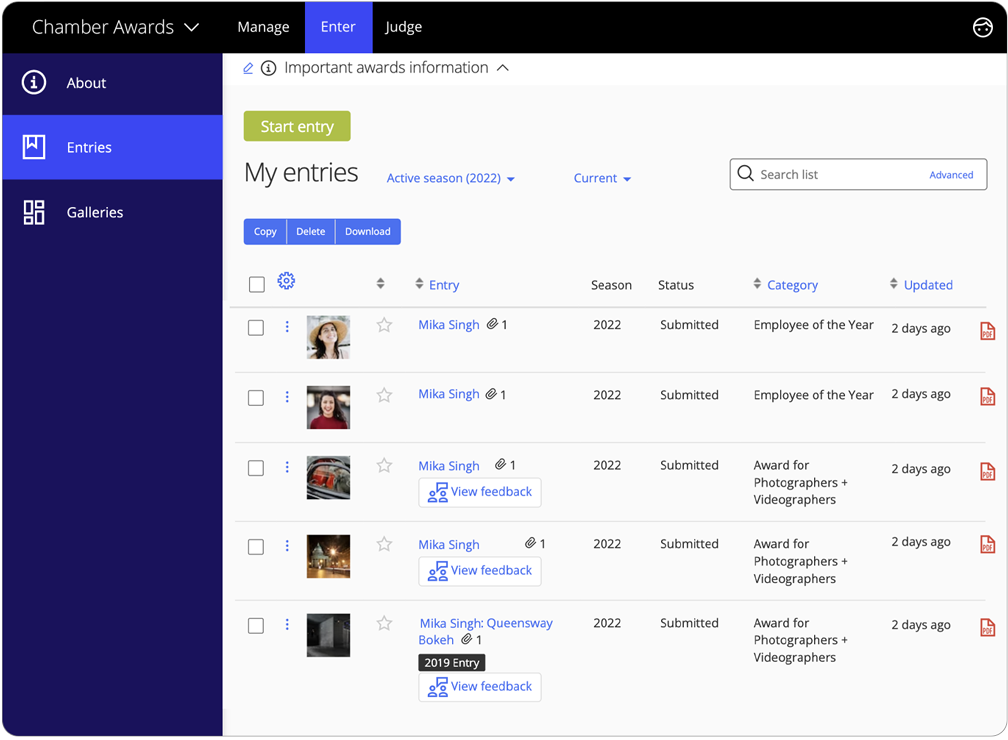The width and height of the screenshot is (1008, 740).
Task: Collapse the Important awards information banner
Action: [505, 68]
